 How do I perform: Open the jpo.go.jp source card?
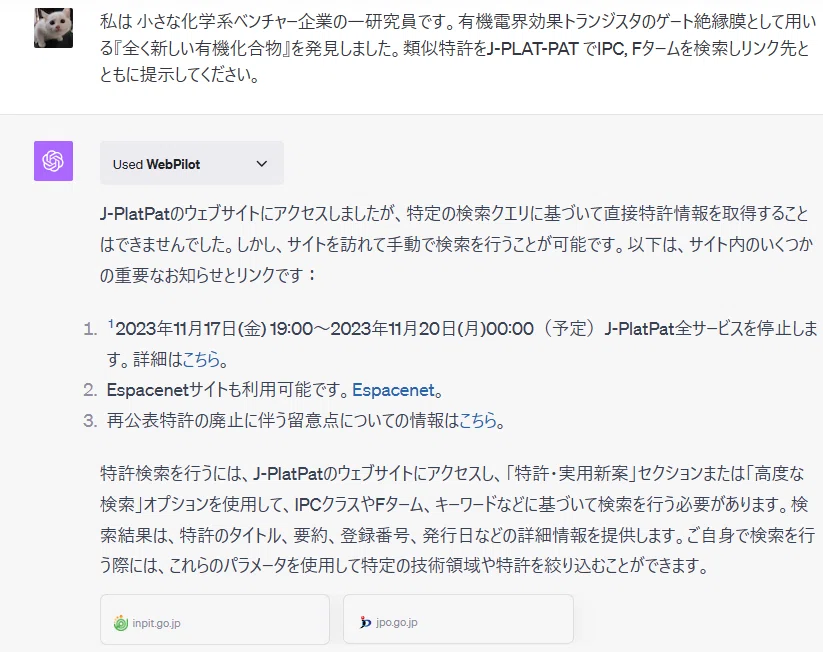[458, 619]
